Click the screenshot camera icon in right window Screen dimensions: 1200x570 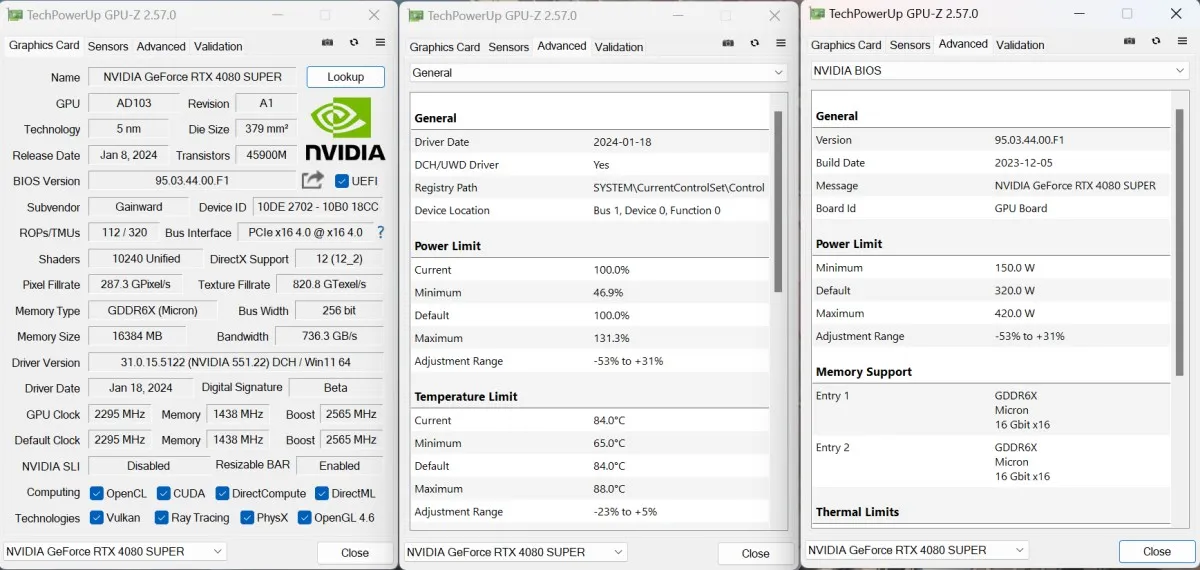[x=1129, y=42]
